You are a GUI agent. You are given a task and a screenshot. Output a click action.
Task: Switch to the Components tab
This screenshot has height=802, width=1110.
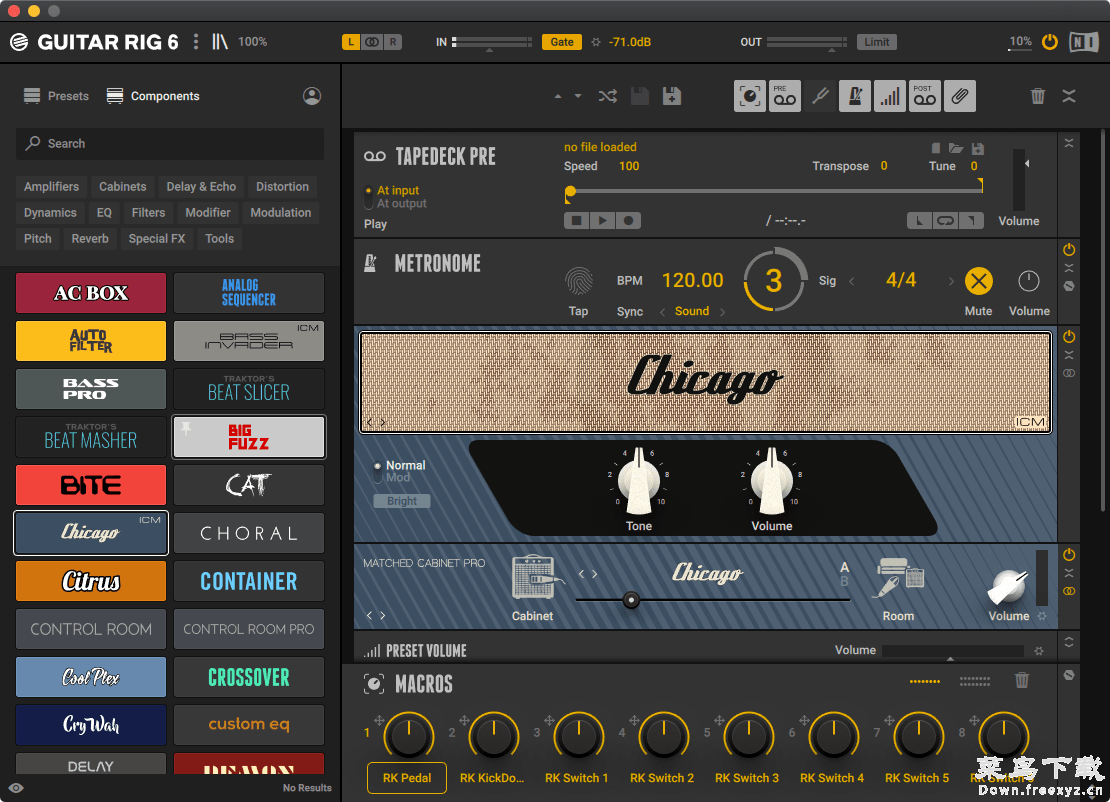point(153,96)
